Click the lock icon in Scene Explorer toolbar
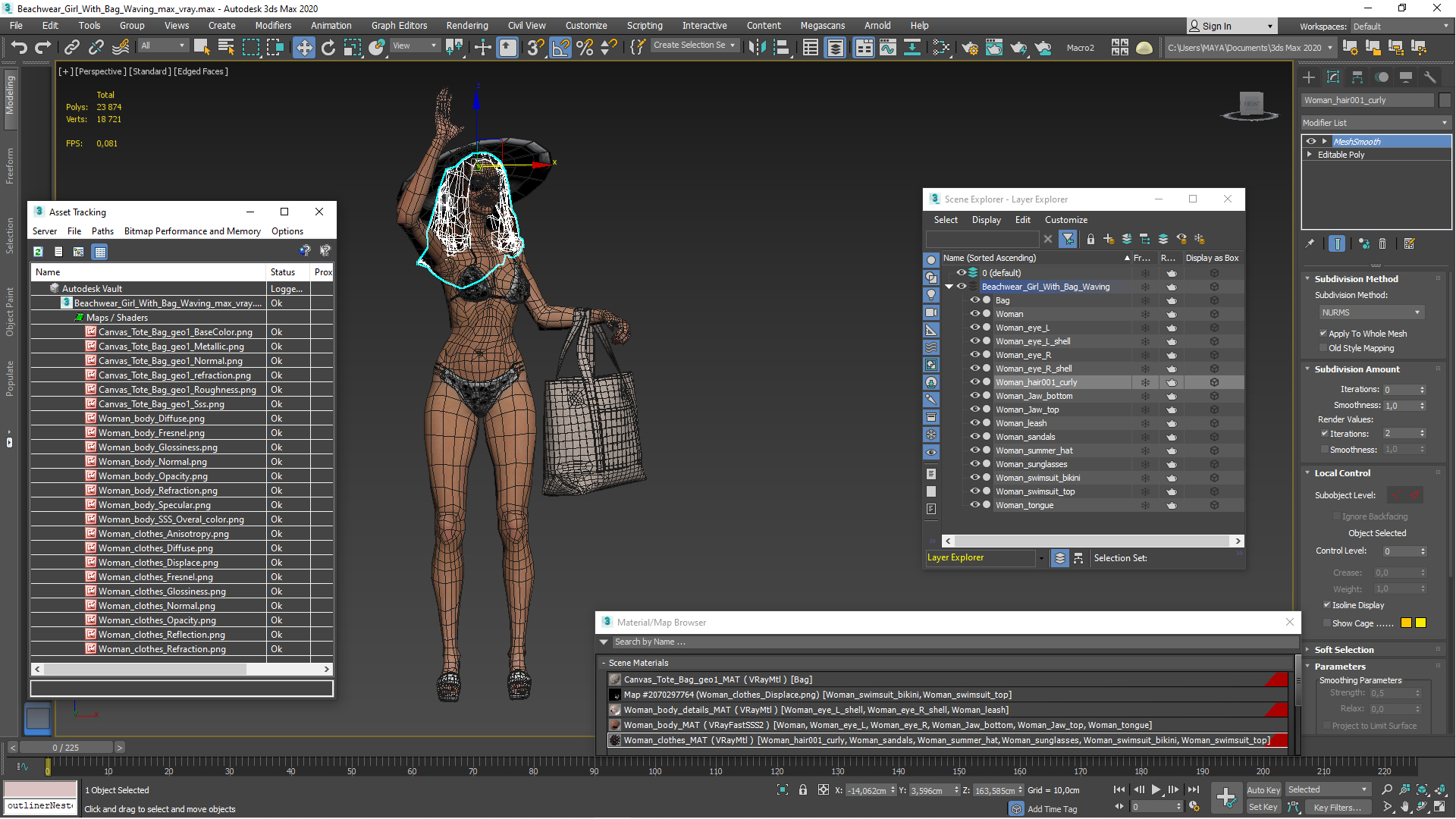The height and width of the screenshot is (819, 1456). click(1090, 239)
